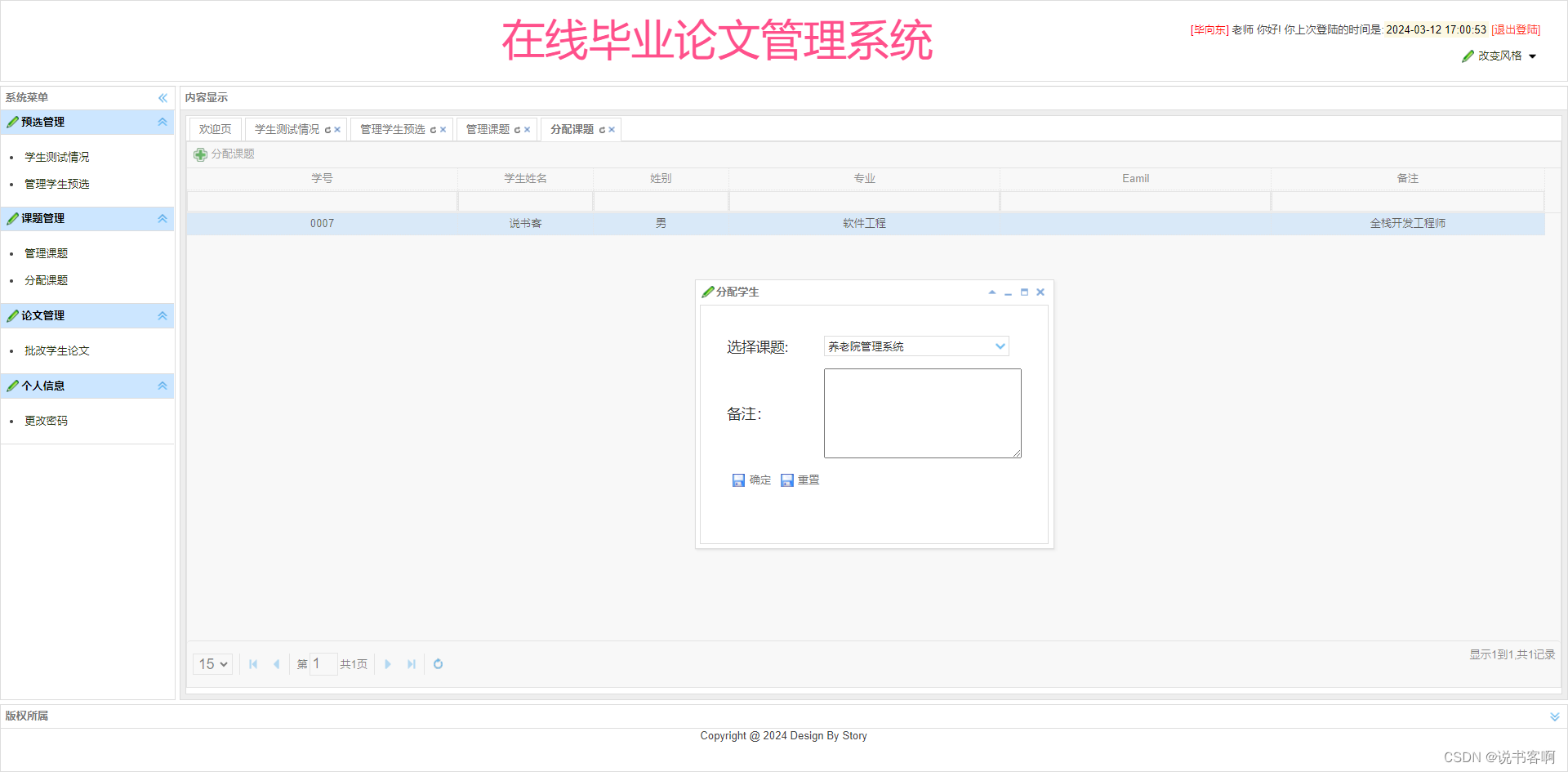
Task: Click the 备注 textarea in dialog
Action: tap(923, 413)
